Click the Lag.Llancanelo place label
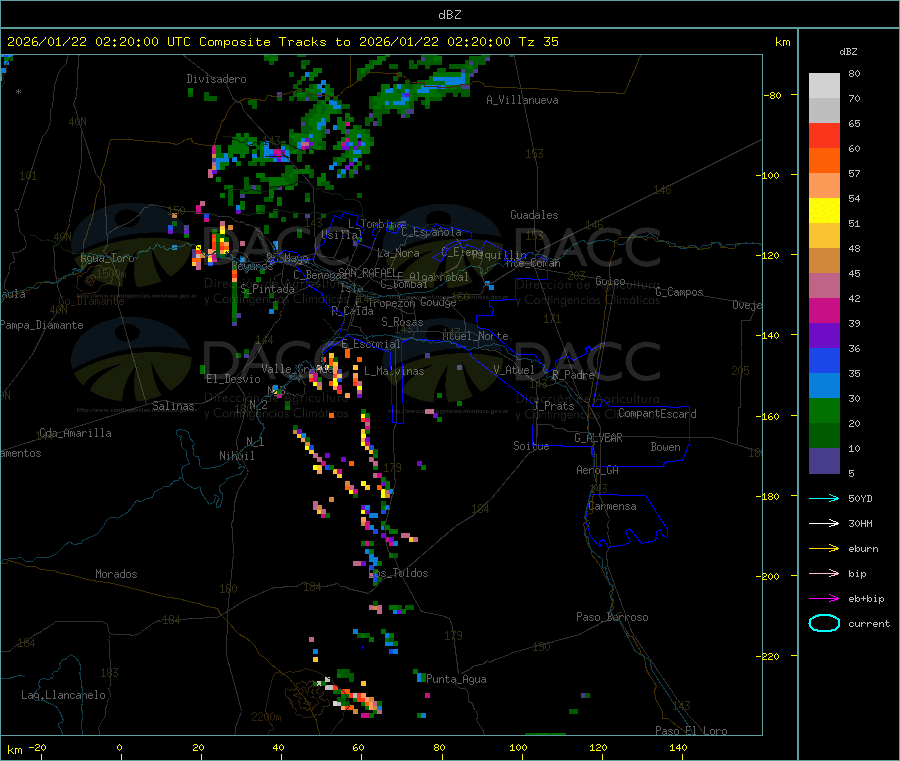The width and height of the screenshot is (900, 761). (x=64, y=695)
